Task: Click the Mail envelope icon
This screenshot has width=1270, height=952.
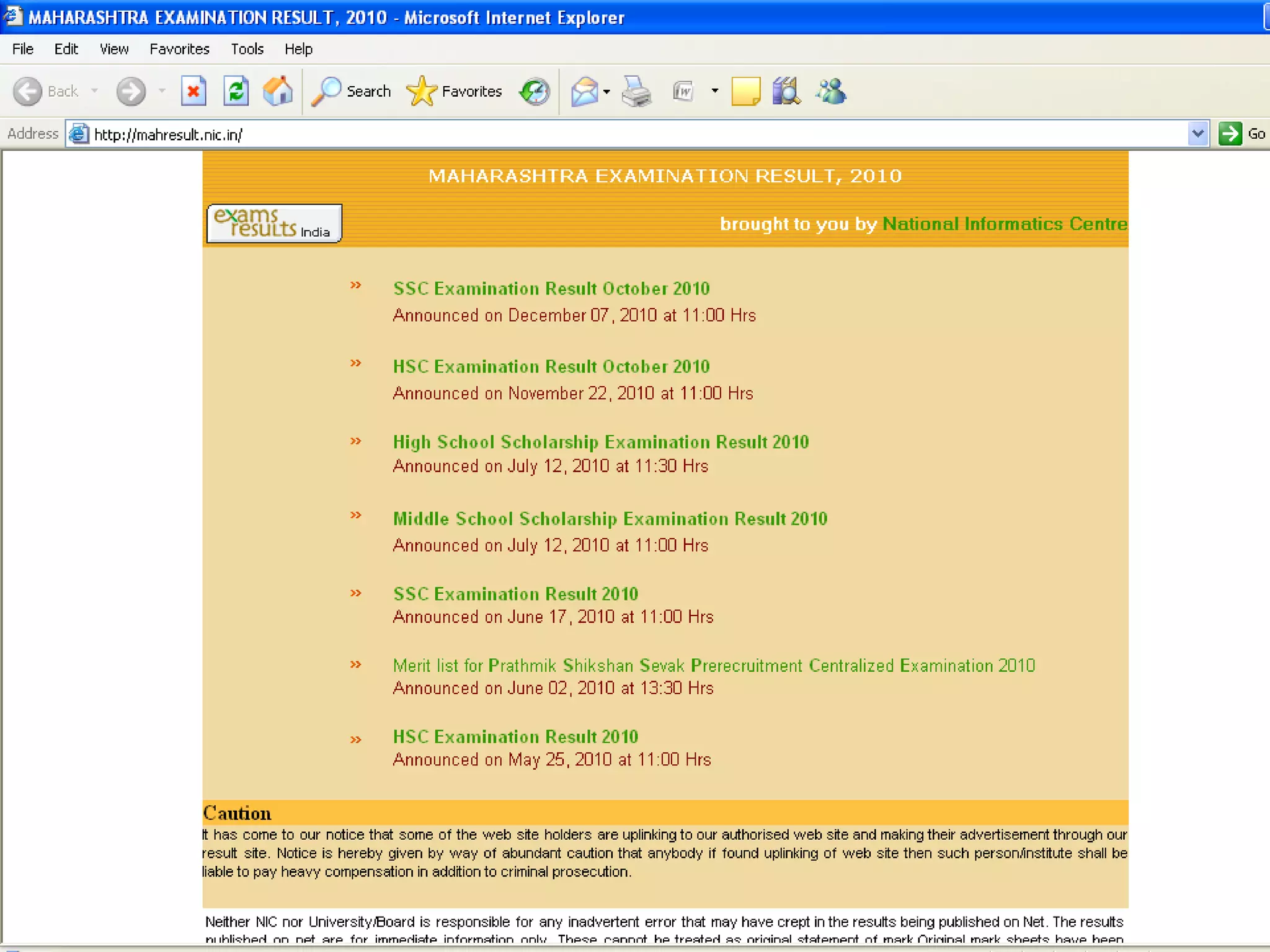Action: click(584, 92)
